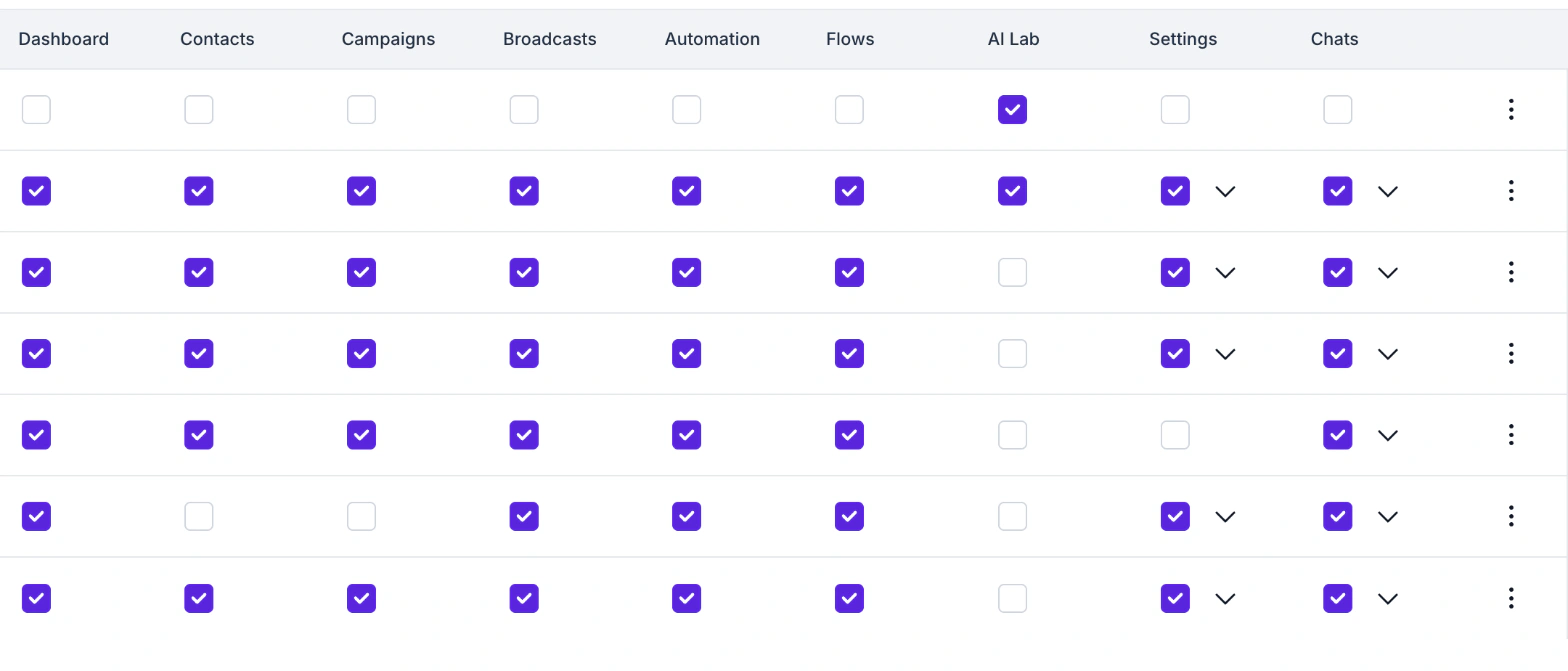Uncheck the Dashboard checkbox in the second row
The height and width of the screenshot is (671, 1568).
(36, 191)
